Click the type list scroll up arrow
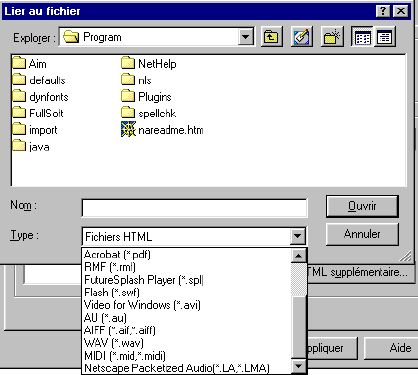The width and height of the screenshot is (418, 375). (x=298, y=256)
